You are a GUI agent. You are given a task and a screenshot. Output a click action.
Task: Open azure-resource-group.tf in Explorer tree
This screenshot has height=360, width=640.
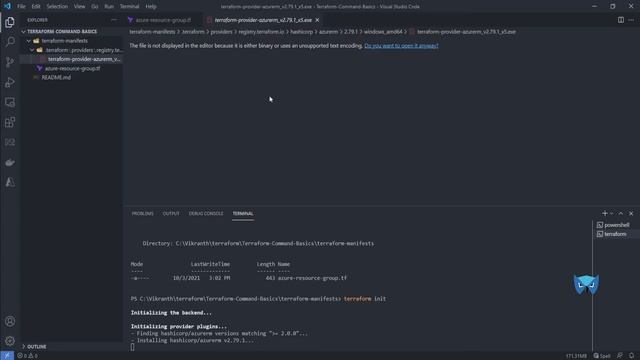coord(71,68)
